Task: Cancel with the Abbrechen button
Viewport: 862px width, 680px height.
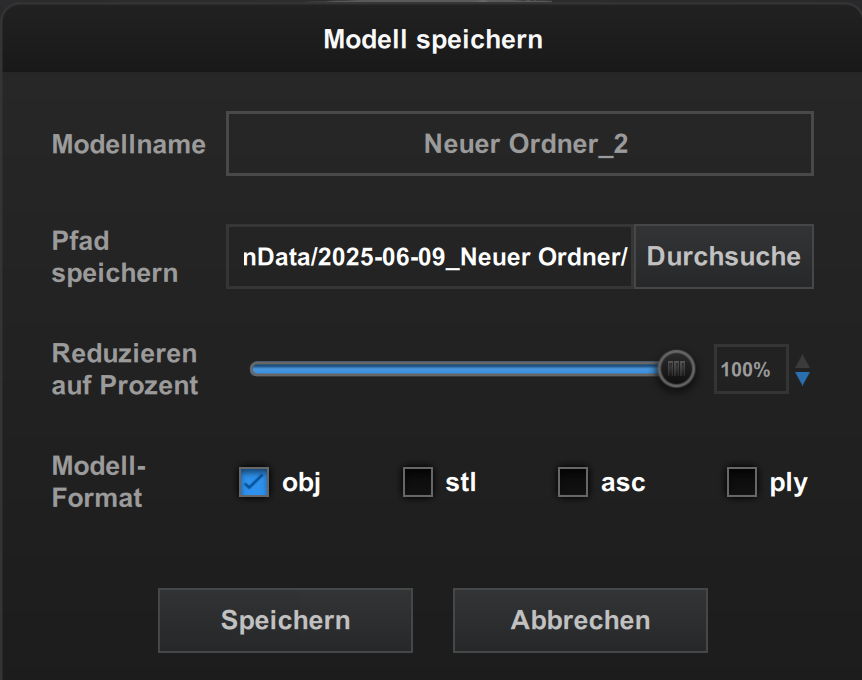Action: pyautogui.click(x=580, y=620)
